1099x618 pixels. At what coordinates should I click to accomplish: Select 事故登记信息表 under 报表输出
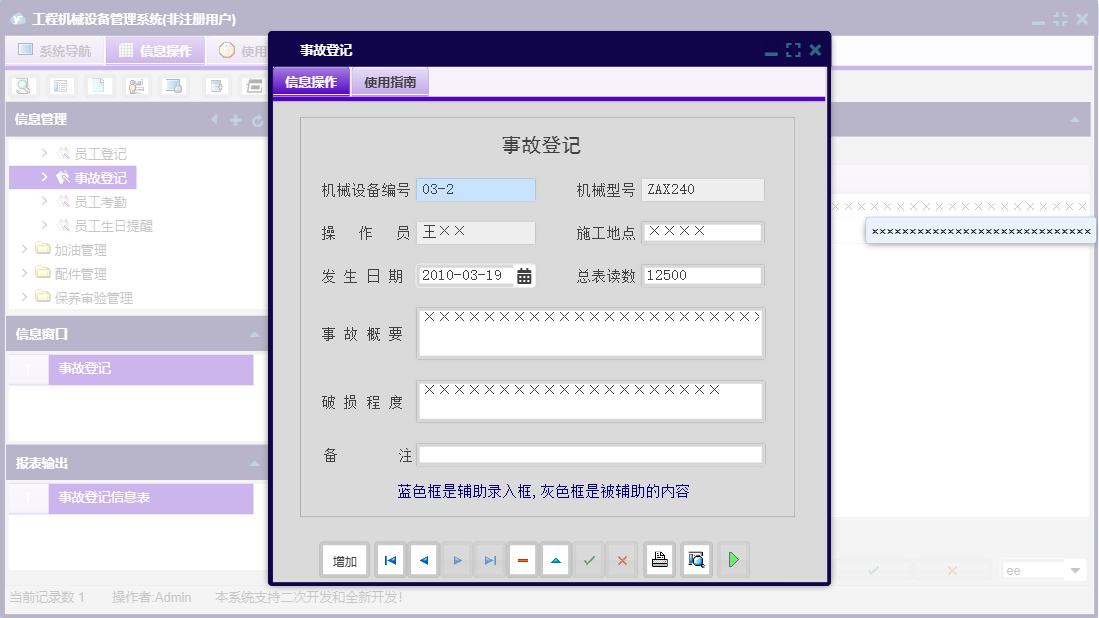coord(103,498)
